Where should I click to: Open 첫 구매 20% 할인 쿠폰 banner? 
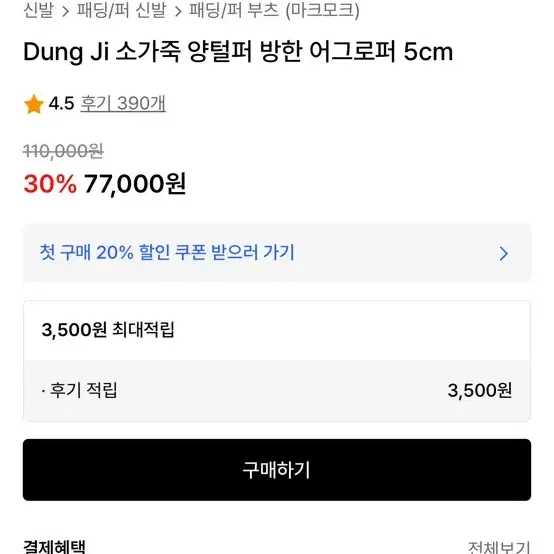click(x=277, y=253)
